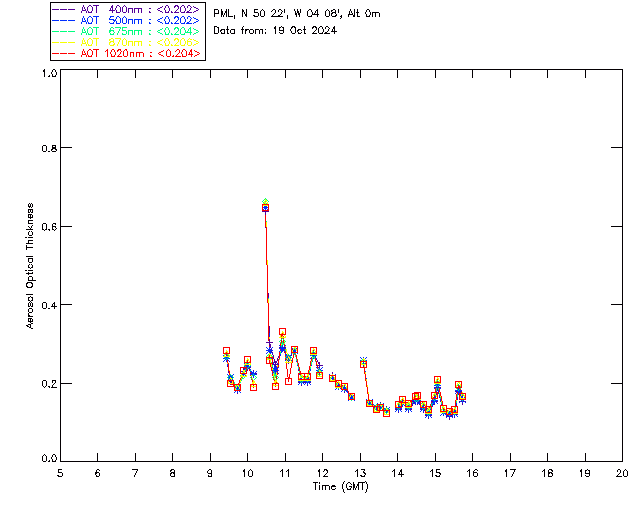Click the x-axis tick label '16'
The image size is (640, 512).
pos(472,473)
